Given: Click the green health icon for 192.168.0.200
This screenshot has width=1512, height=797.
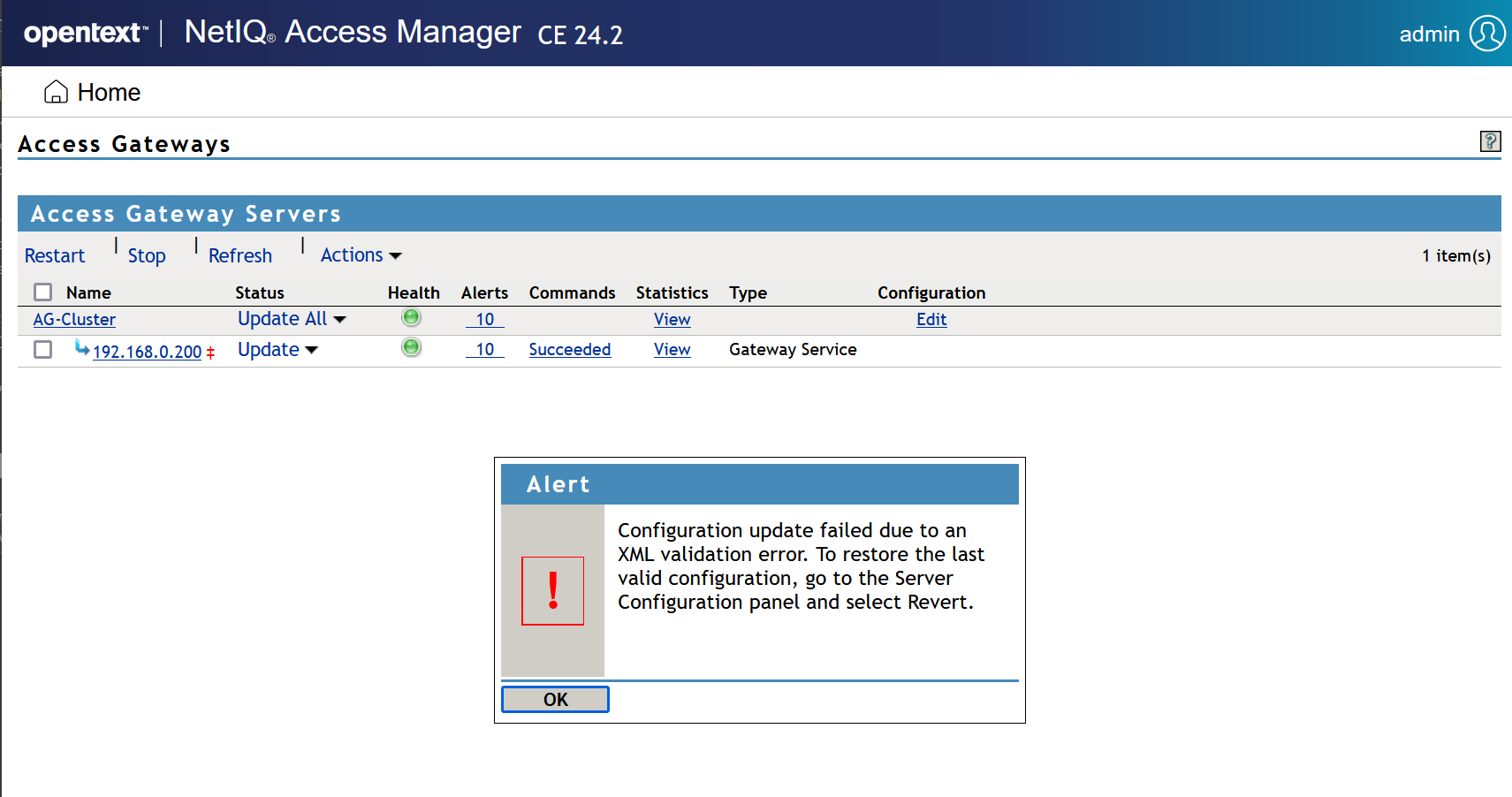Looking at the screenshot, I should pos(410,347).
